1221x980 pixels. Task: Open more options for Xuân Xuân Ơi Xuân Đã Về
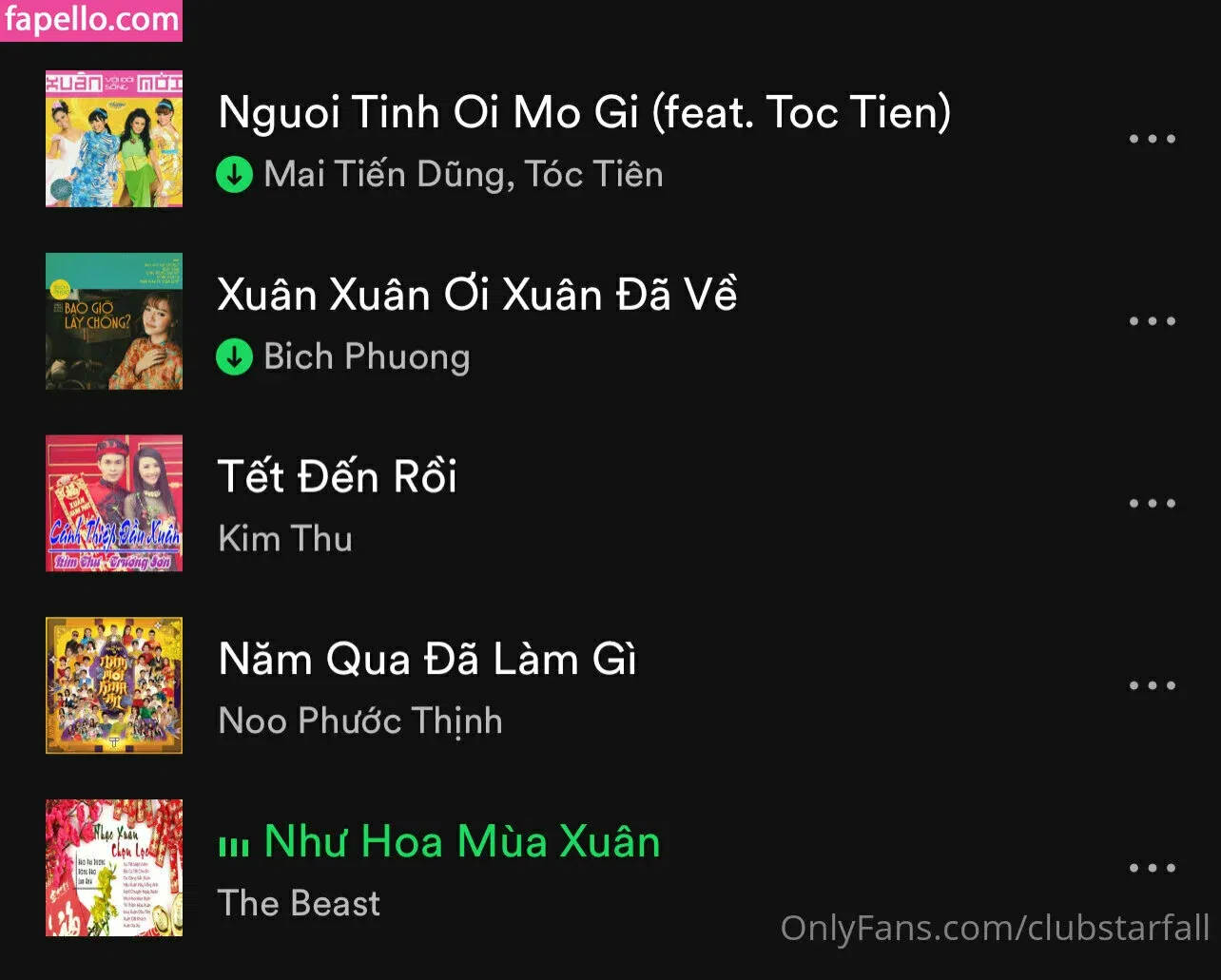[x=1152, y=321]
